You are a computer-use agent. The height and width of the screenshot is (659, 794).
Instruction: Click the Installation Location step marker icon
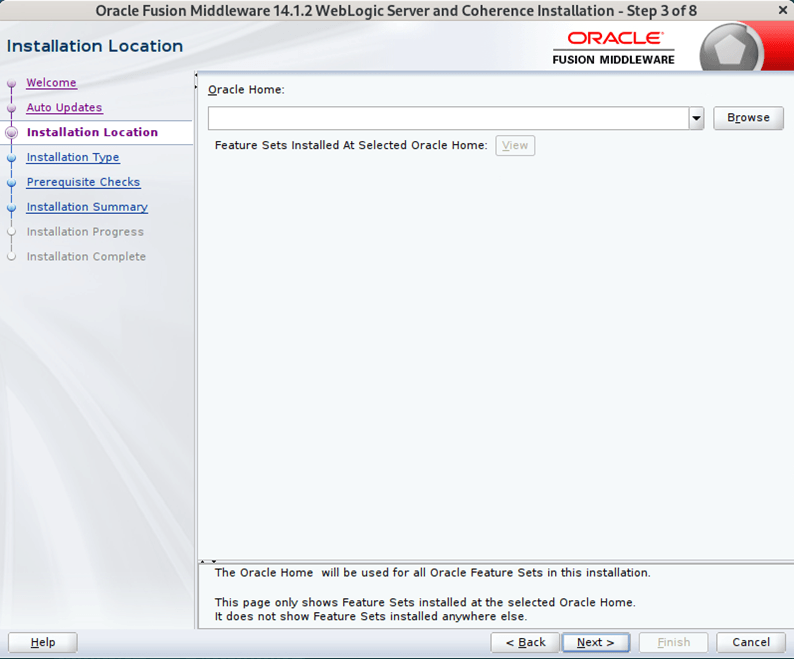[x=12, y=133]
